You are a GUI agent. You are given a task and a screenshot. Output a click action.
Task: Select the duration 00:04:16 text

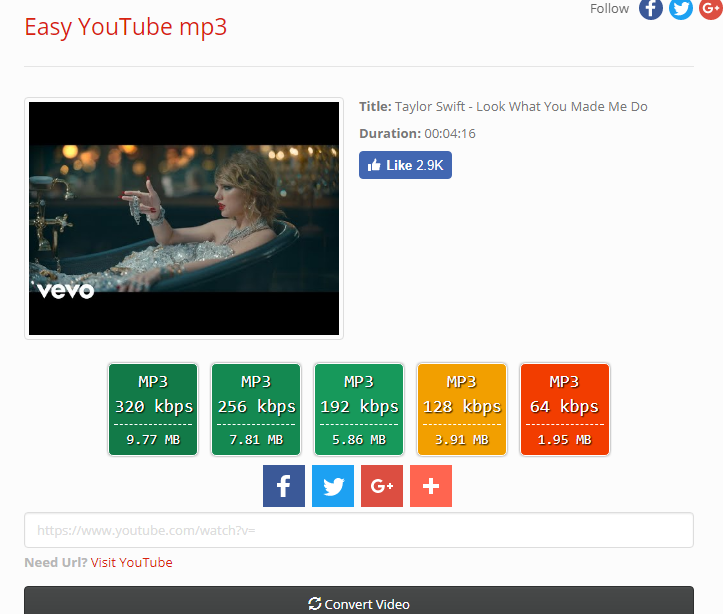(450, 134)
